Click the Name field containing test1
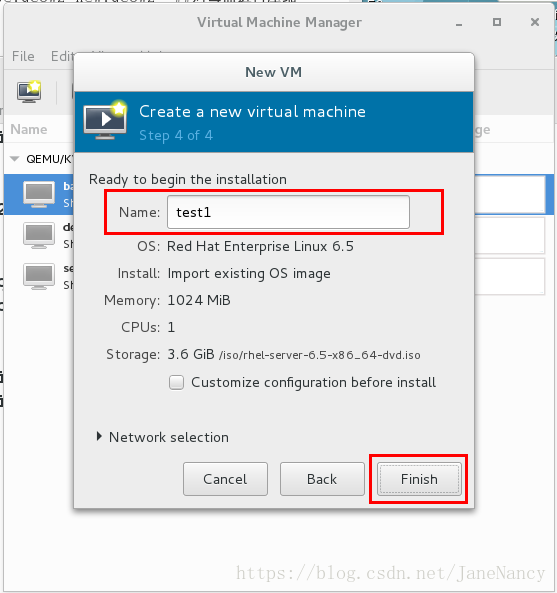This screenshot has height=593, width=557. (288, 212)
